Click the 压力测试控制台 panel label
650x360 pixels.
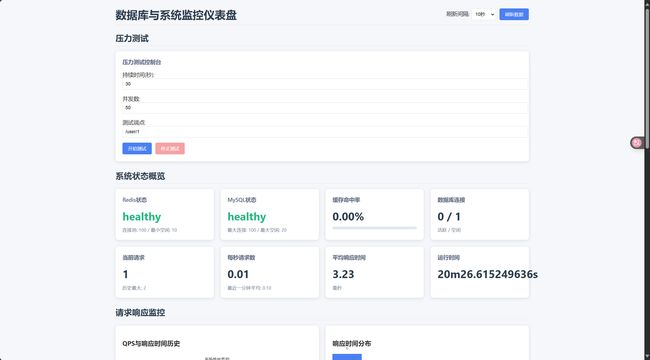click(x=142, y=62)
